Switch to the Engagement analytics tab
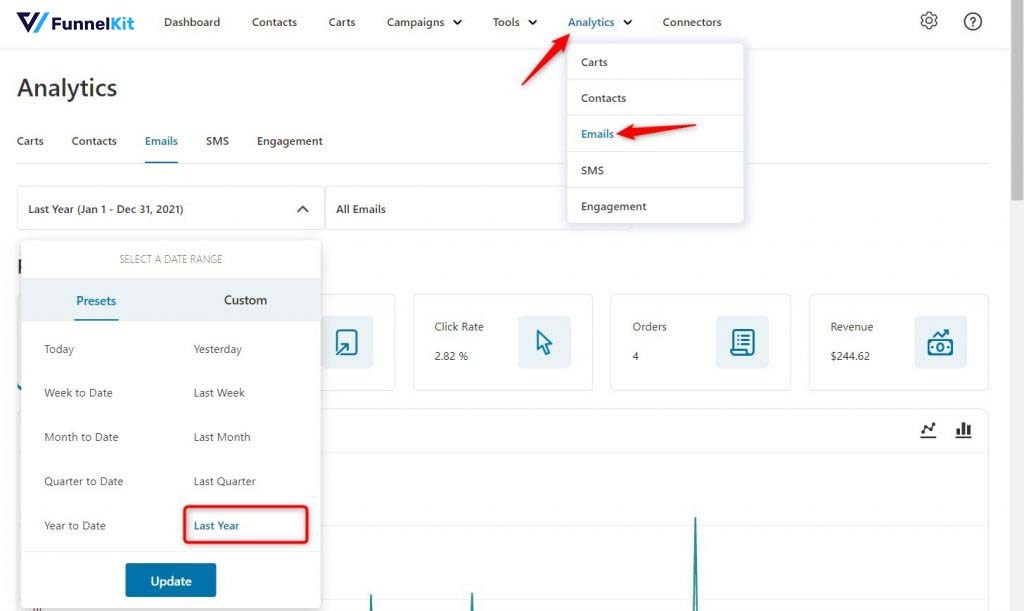The height and width of the screenshot is (611, 1024). click(x=289, y=141)
